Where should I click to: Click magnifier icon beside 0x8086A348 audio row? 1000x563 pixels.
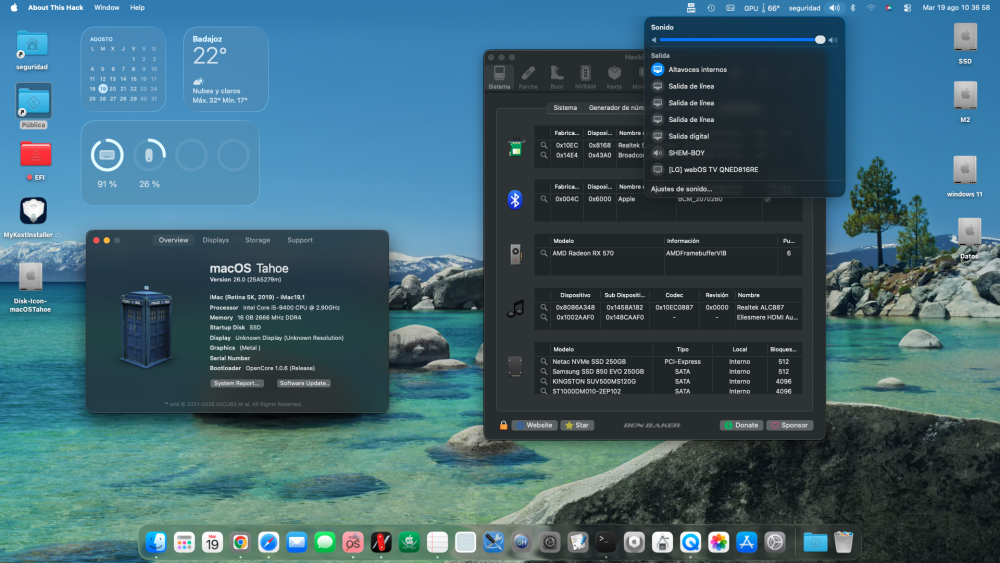tap(544, 307)
